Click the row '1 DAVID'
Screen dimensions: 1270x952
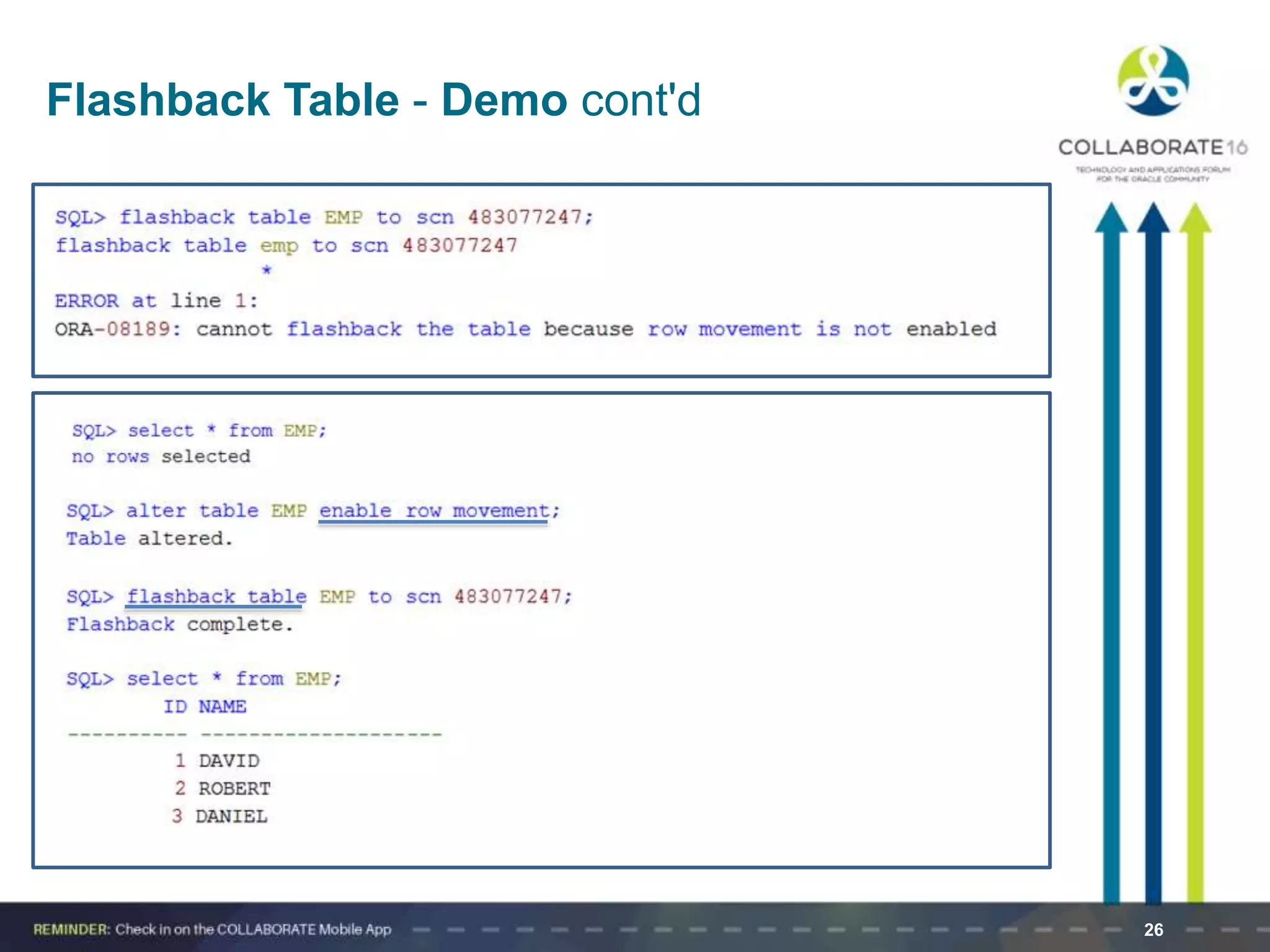[x=217, y=761]
